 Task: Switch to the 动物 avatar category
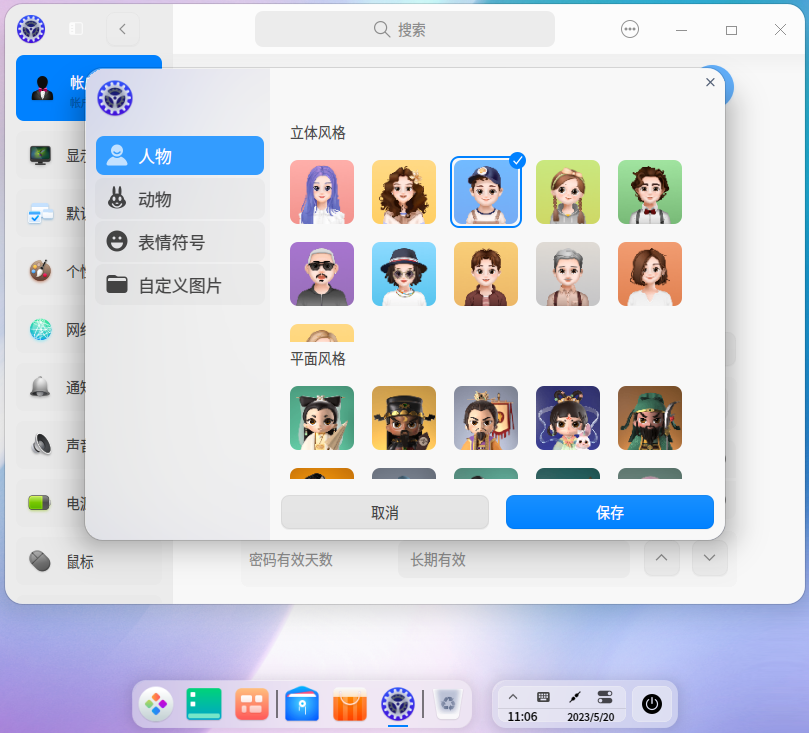180,199
